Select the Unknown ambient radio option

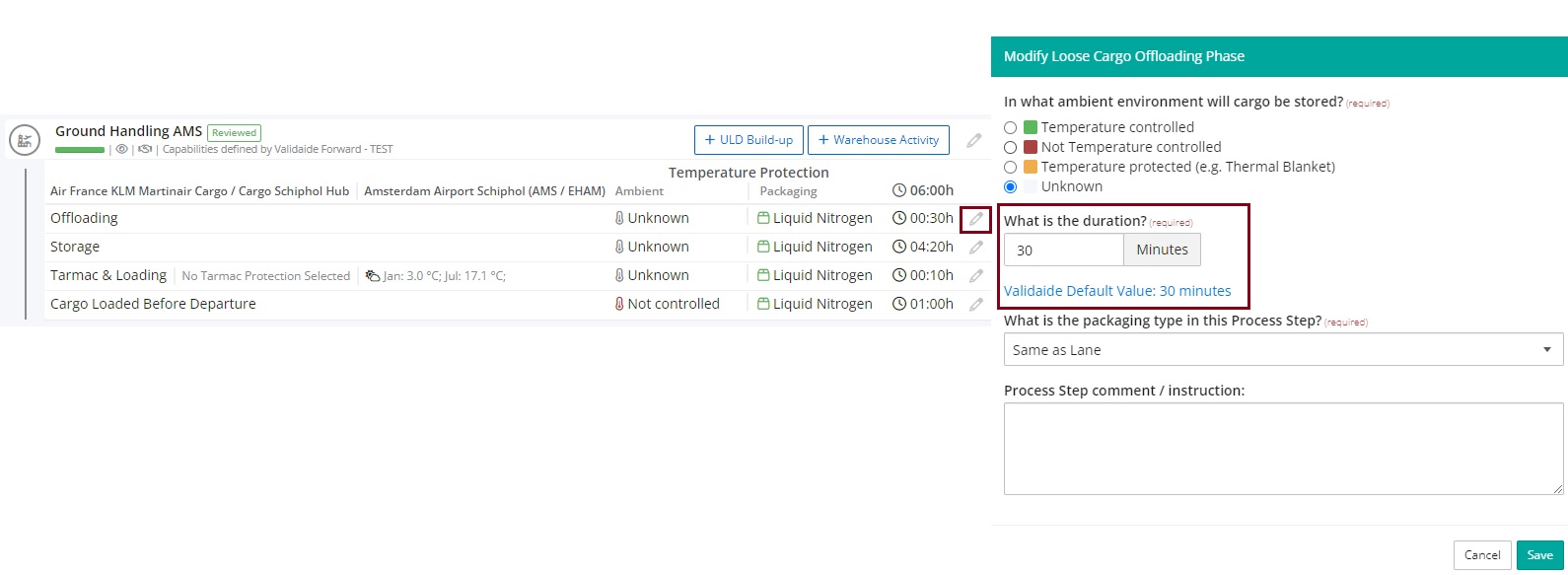pyautogui.click(x=1010, y=186)
